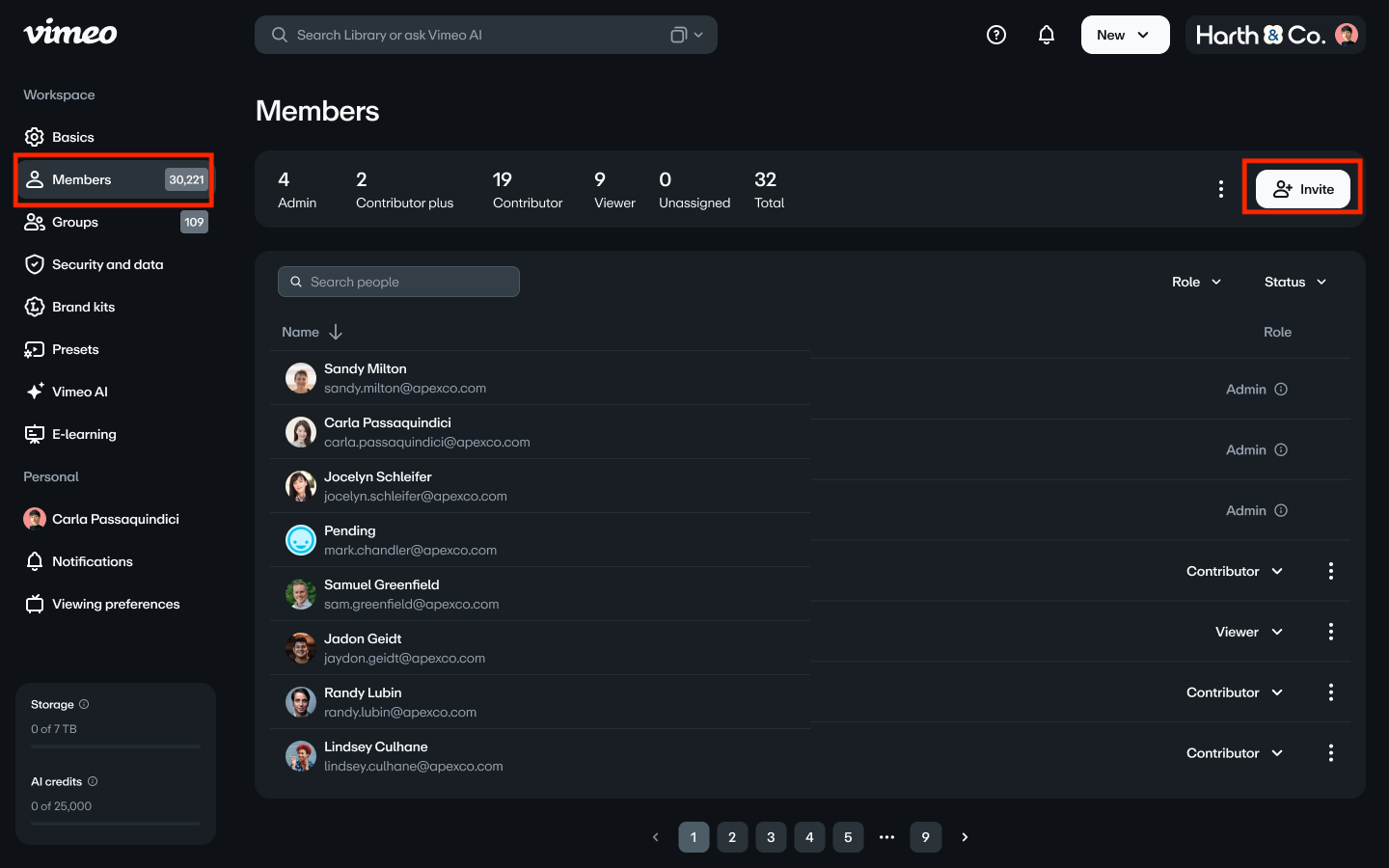Open more options beside the Invite button

click(x=1221, y=189)
